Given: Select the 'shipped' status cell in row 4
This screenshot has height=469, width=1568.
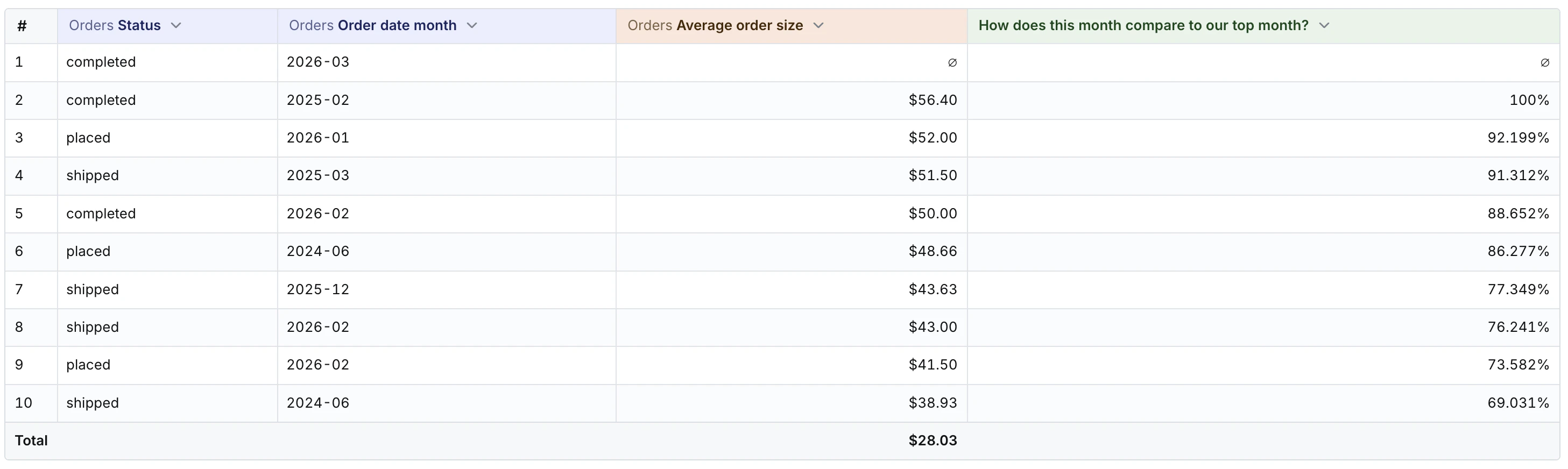Looking at the screenshot, I should tap(167, 176).
